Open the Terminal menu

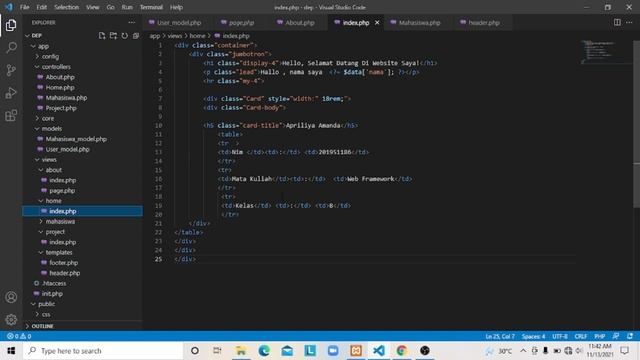pyautogui.click(x=151, y=7)
